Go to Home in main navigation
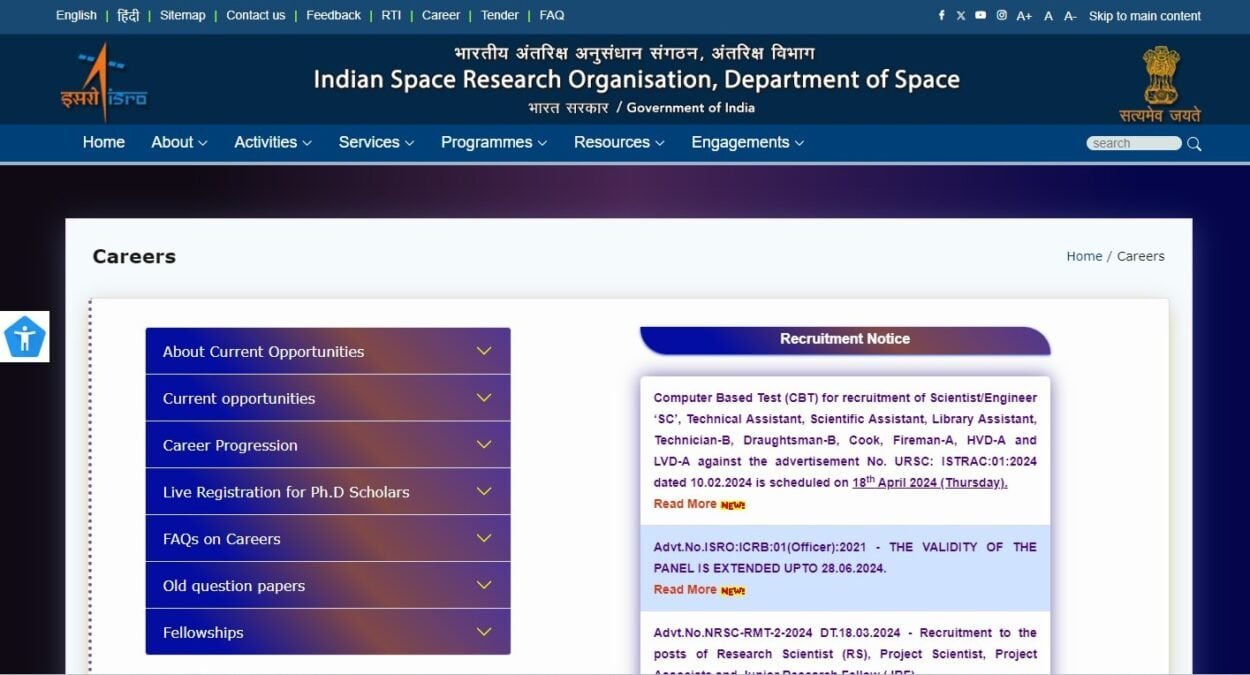Image resolution: width=1250 pixels, height=675 pixels. 103,142
